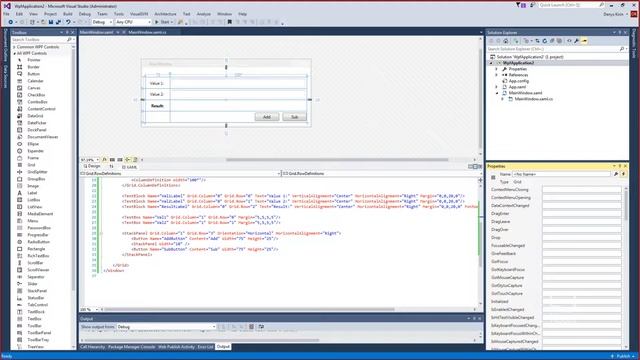Screen dimensions: 640x360
Task: Toggle snap to snaplines in designer
Action: [128, 160]
